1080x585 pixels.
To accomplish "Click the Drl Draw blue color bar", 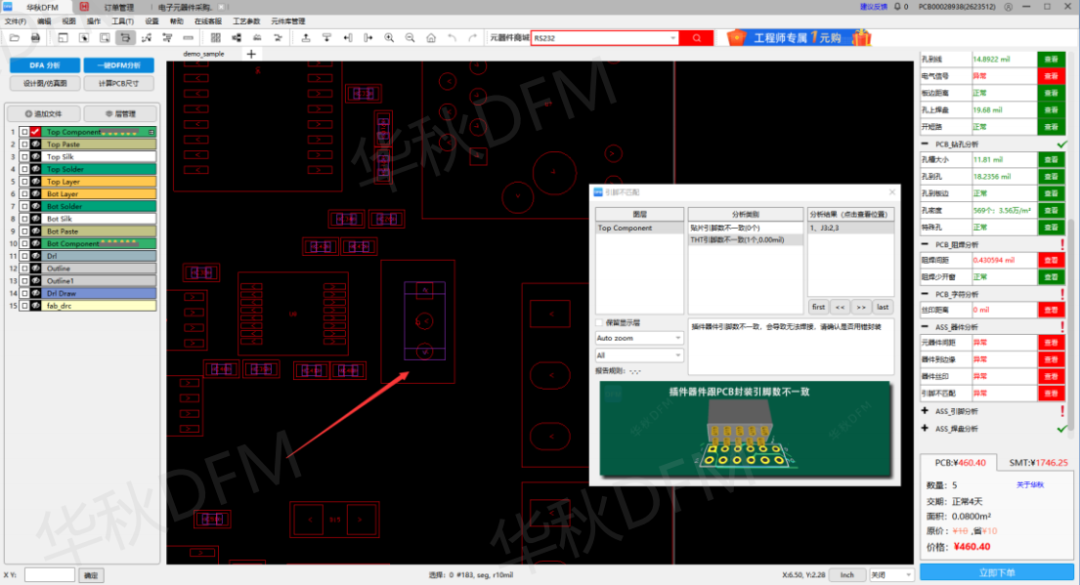I will coord(99,293).
